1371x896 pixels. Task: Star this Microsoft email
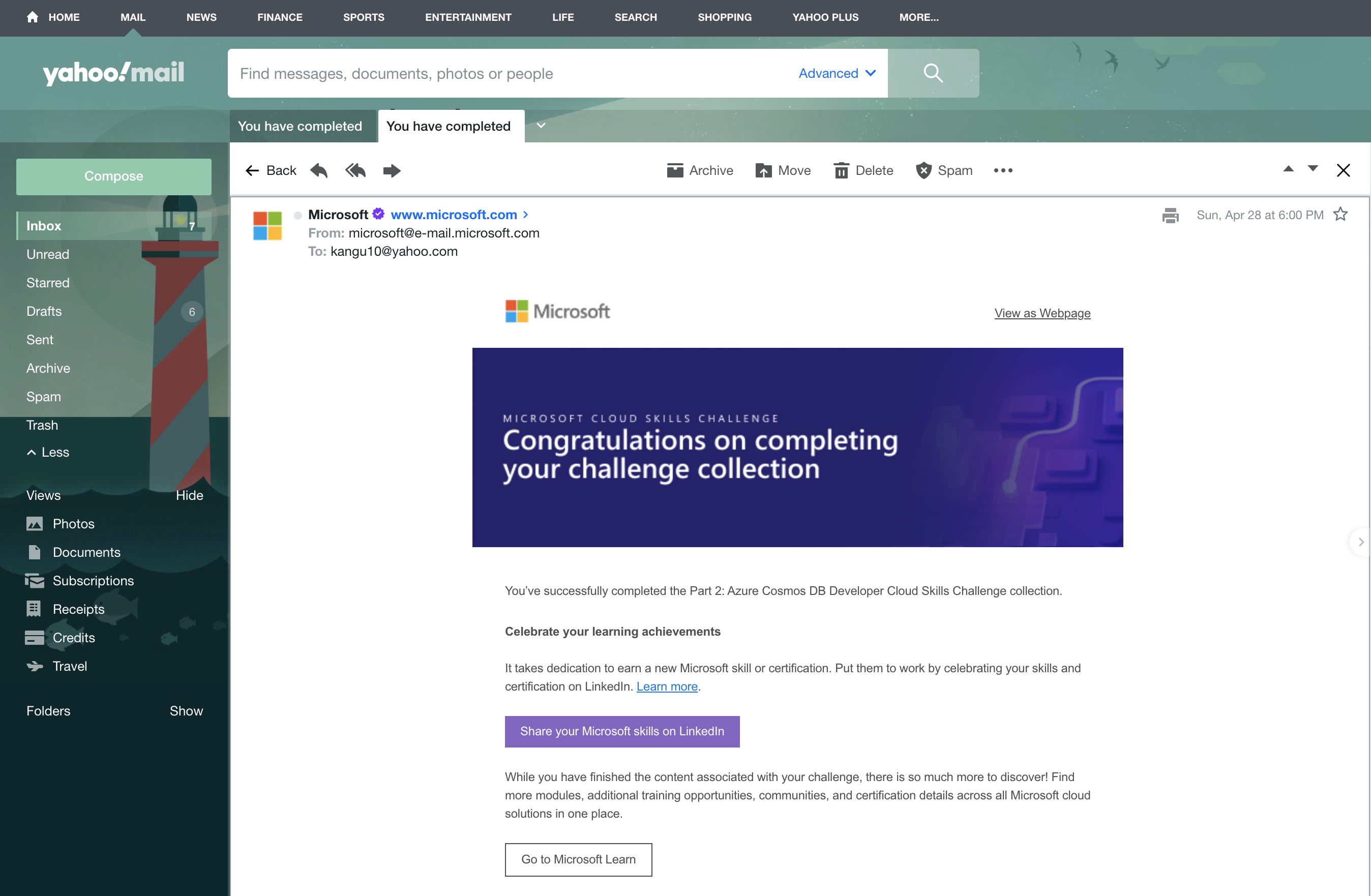pos(1340,215)
